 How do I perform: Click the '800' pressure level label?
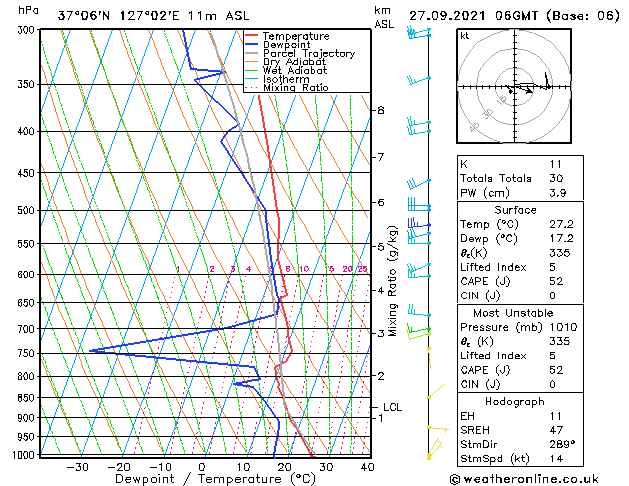(x=28, y=377)
